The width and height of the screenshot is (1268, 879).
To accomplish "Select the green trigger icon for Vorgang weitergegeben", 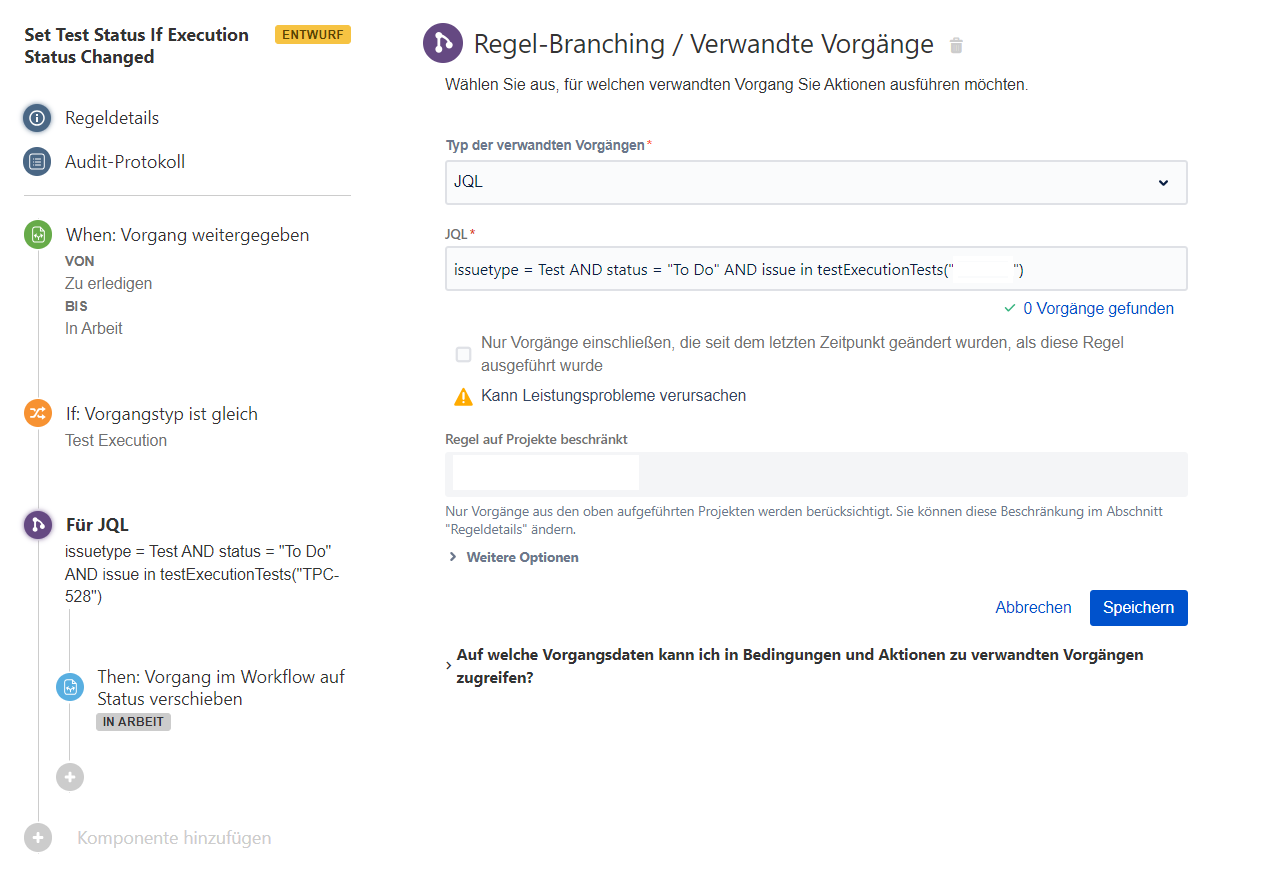I will point(38,235).
